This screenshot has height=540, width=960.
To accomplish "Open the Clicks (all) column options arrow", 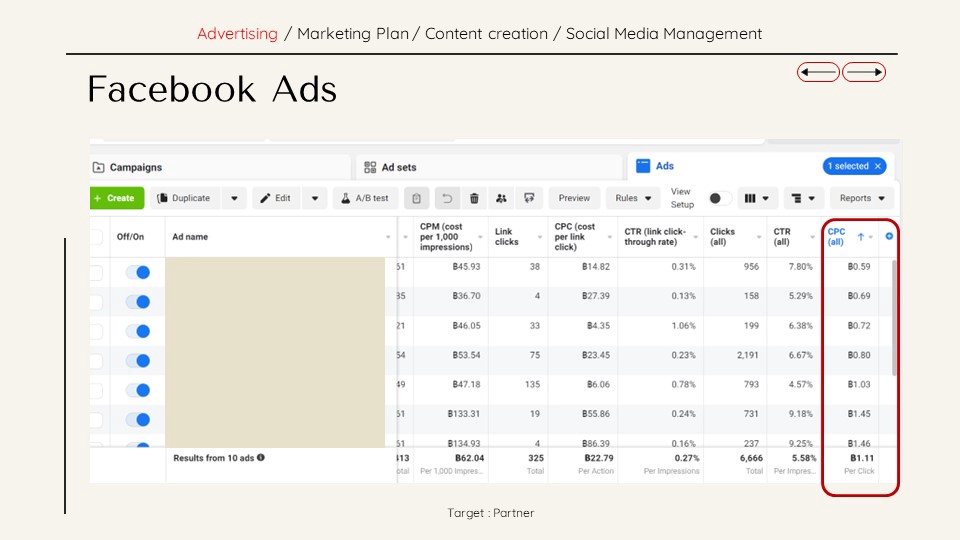I will (x=759, y=237).
